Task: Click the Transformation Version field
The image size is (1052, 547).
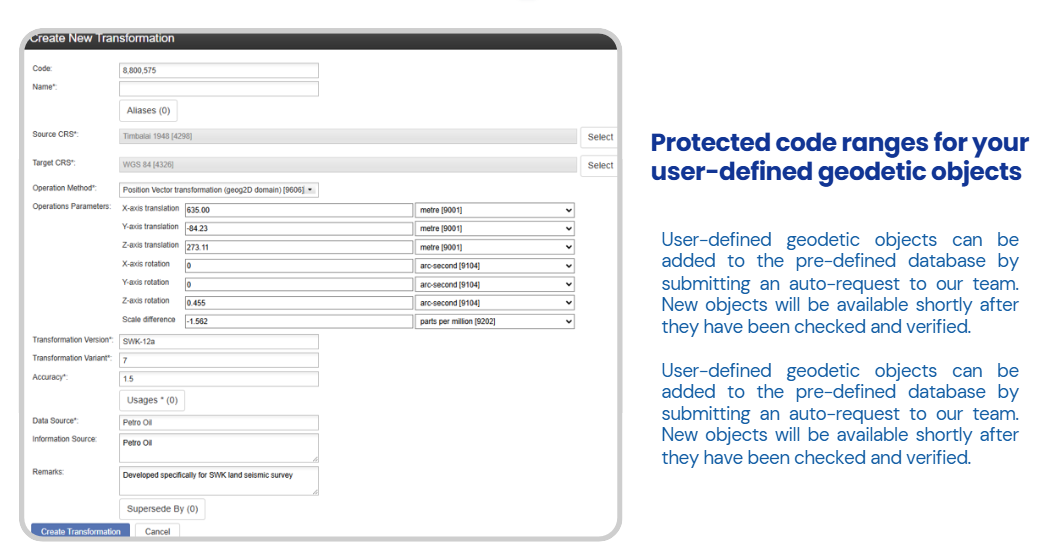Action: point(218,341)
